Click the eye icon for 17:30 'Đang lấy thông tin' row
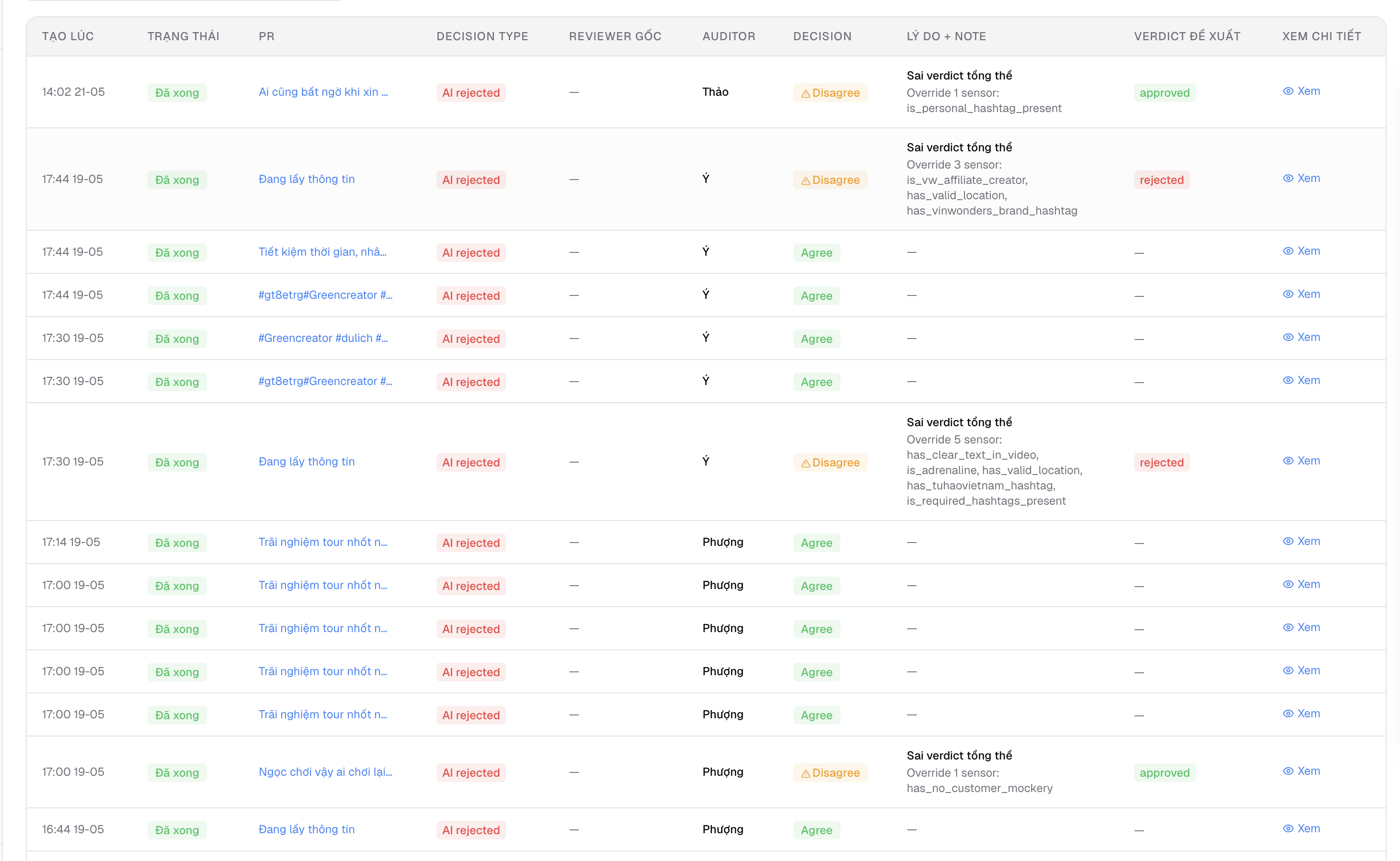 pos(1288,461)
